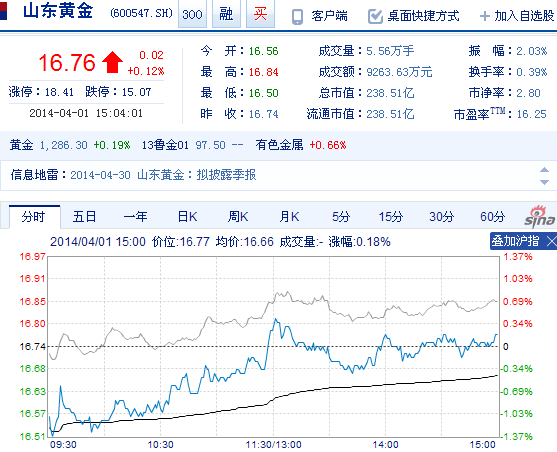Open news 2014-04-30 山东黄金：拟披露季报
Image resolution: width=557 pixels, height=452 pixels.
163,175
